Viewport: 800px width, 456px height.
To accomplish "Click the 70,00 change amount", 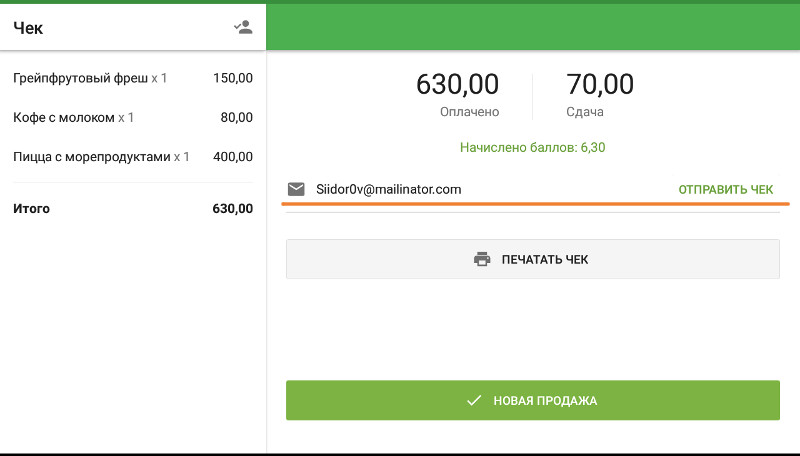I will click(600, 84).
